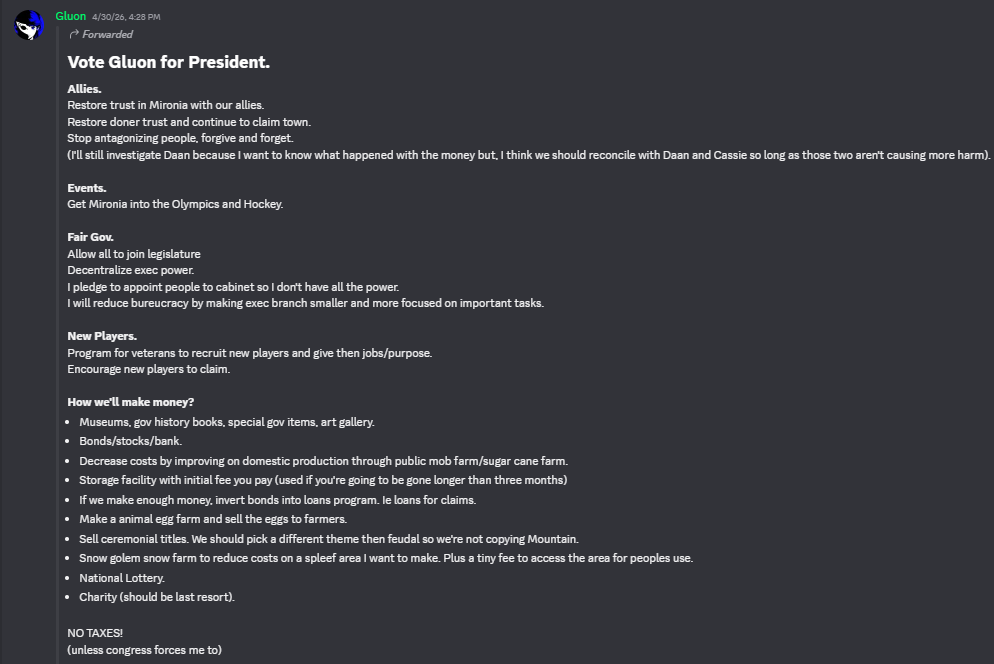Click the forwarded arrow icon
994x664 pixels.
click(74, 34)
